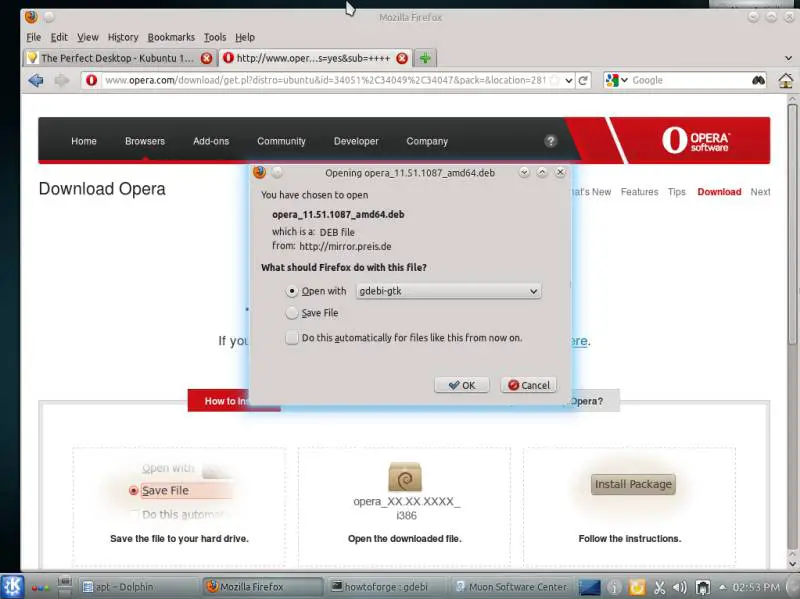Switch to The Perfect Desktop - Kubuntu tab

[120, 58]
